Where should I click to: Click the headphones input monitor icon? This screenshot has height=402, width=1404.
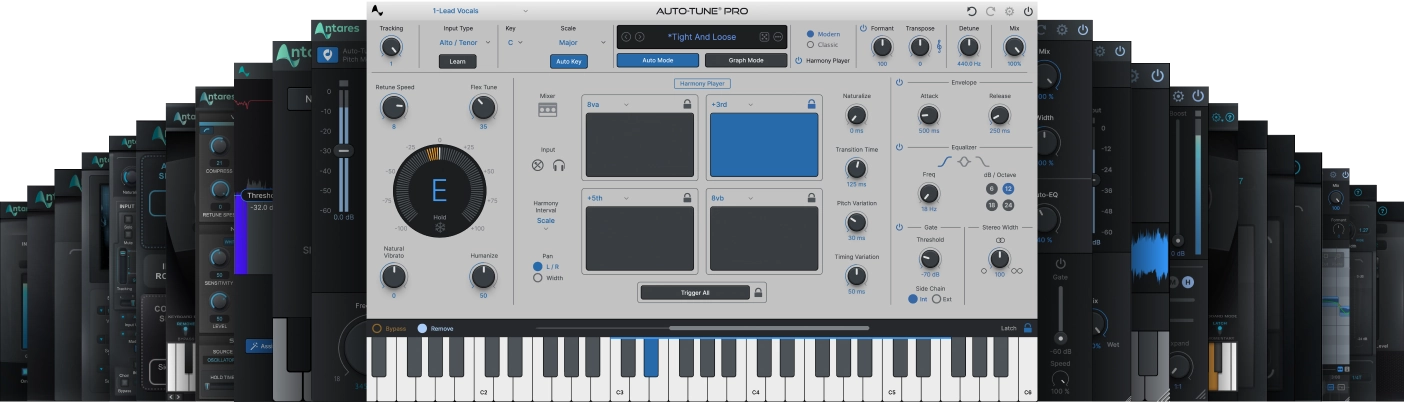(558, 165)
